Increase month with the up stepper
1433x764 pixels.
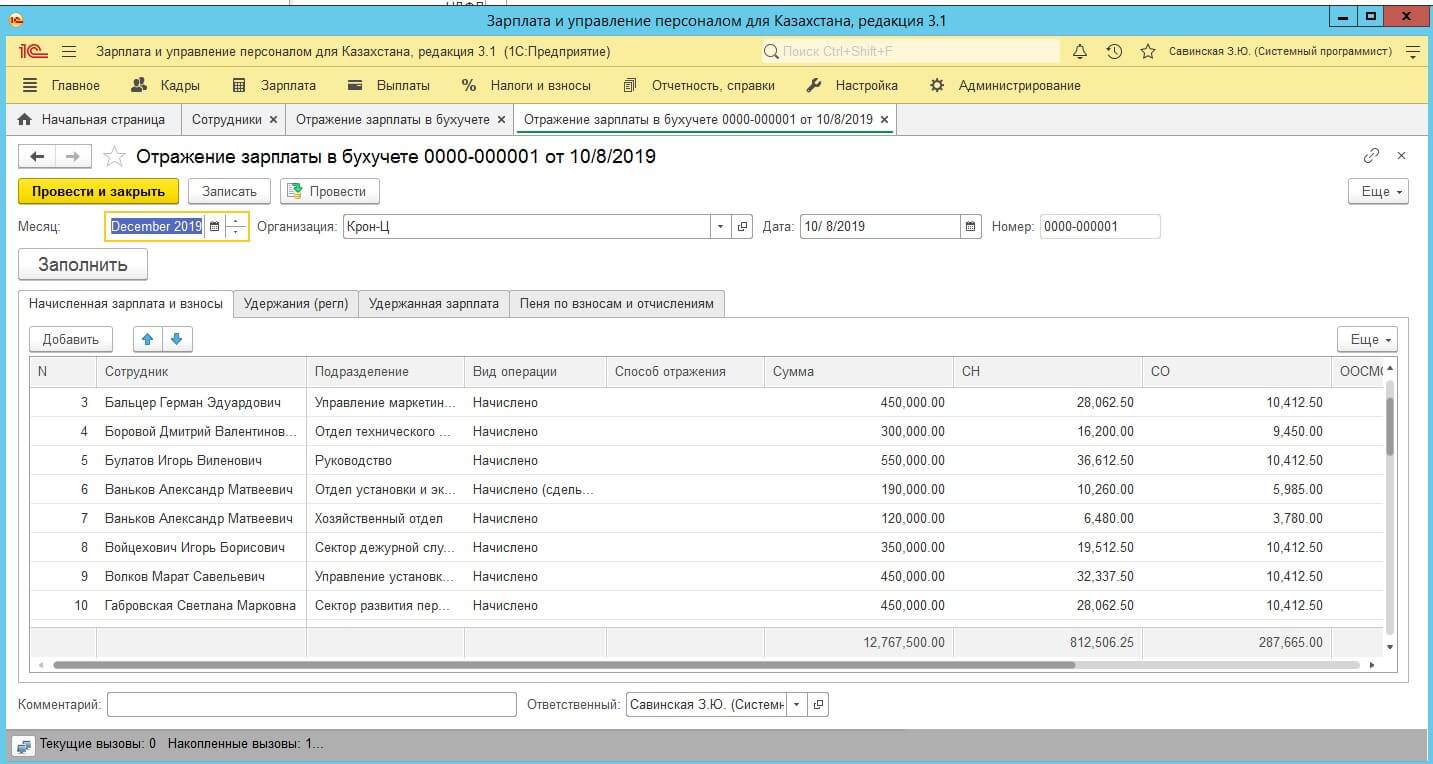click(x=235, y=221)
